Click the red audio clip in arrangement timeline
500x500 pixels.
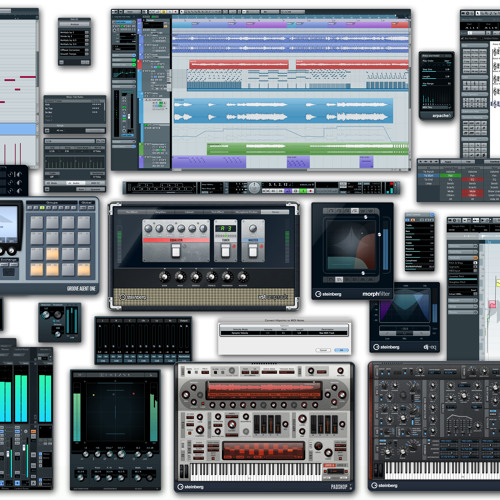[x=239, y=64]
